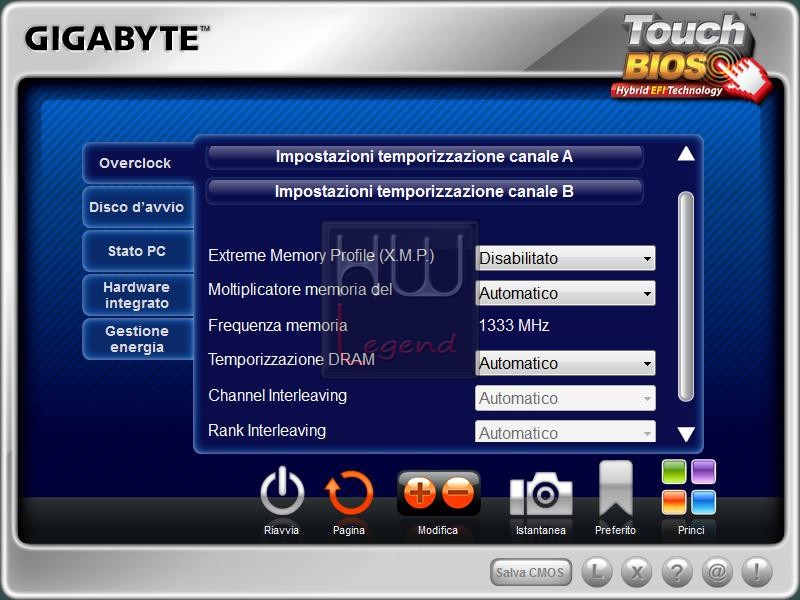Viewport: 800px width, 600px height.
Task: Select the Gestione energia tab
Action: [138, 339]
